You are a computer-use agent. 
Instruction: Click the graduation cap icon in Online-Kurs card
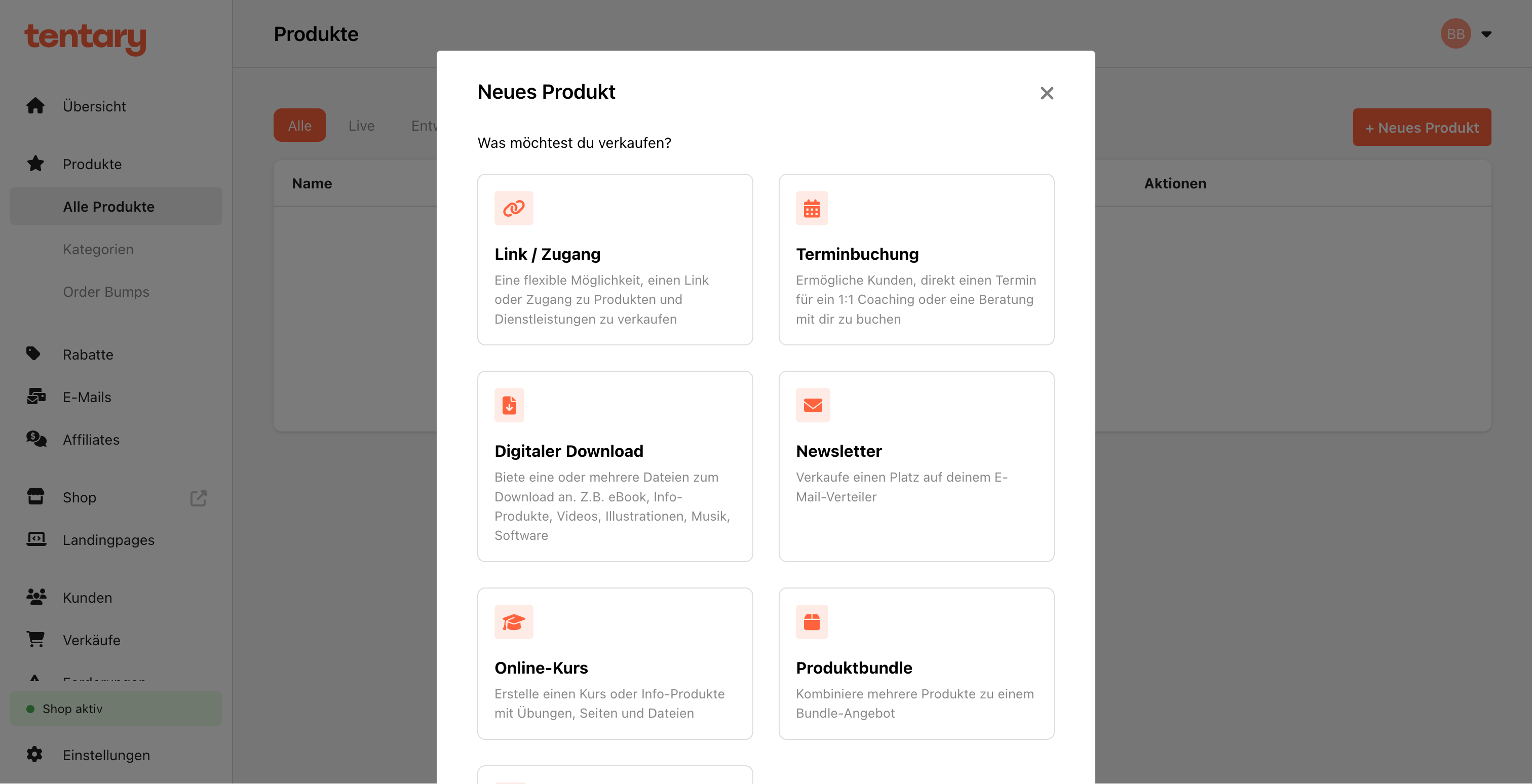(x=514, y=622)
